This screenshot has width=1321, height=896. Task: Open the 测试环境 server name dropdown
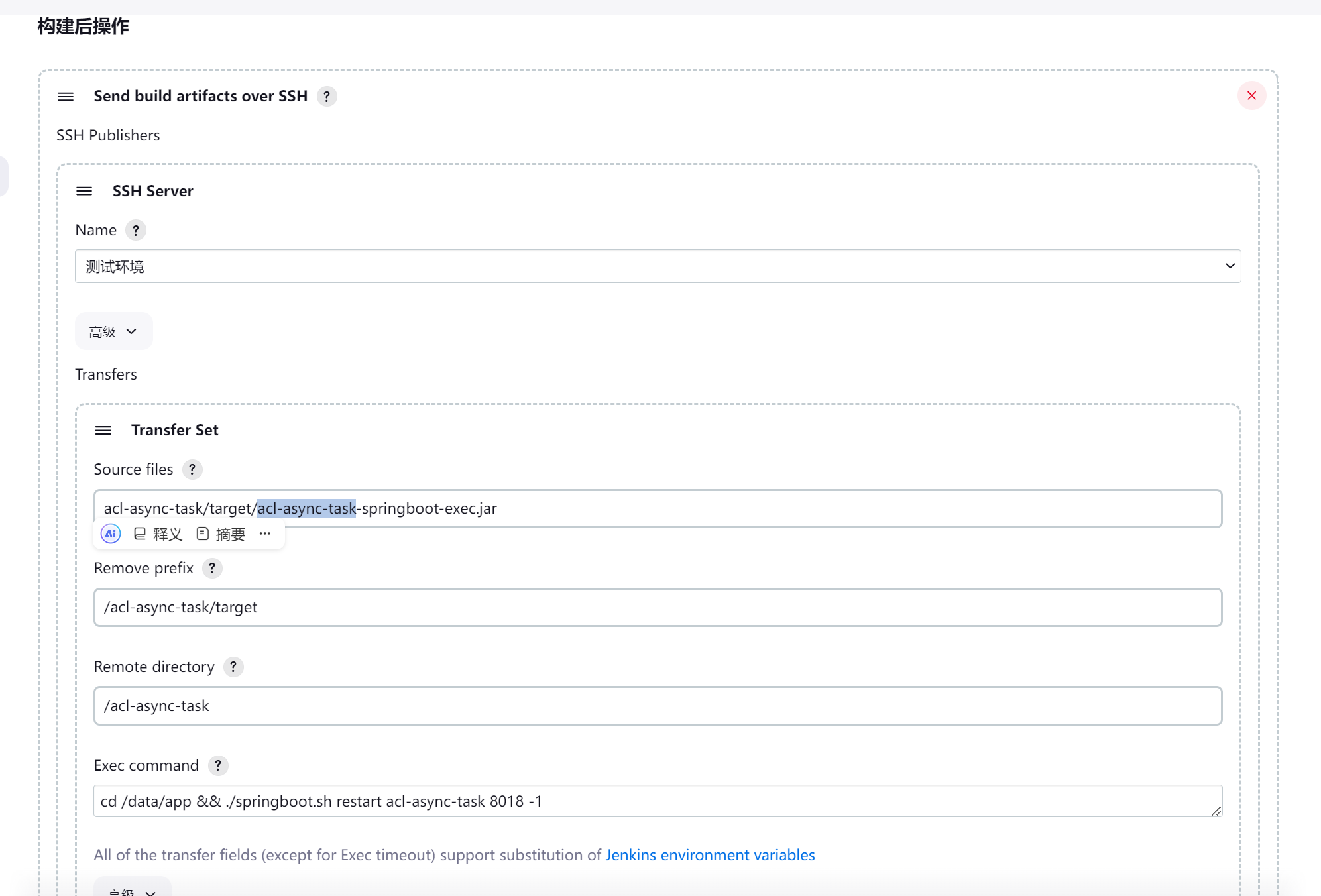(658, 266)
